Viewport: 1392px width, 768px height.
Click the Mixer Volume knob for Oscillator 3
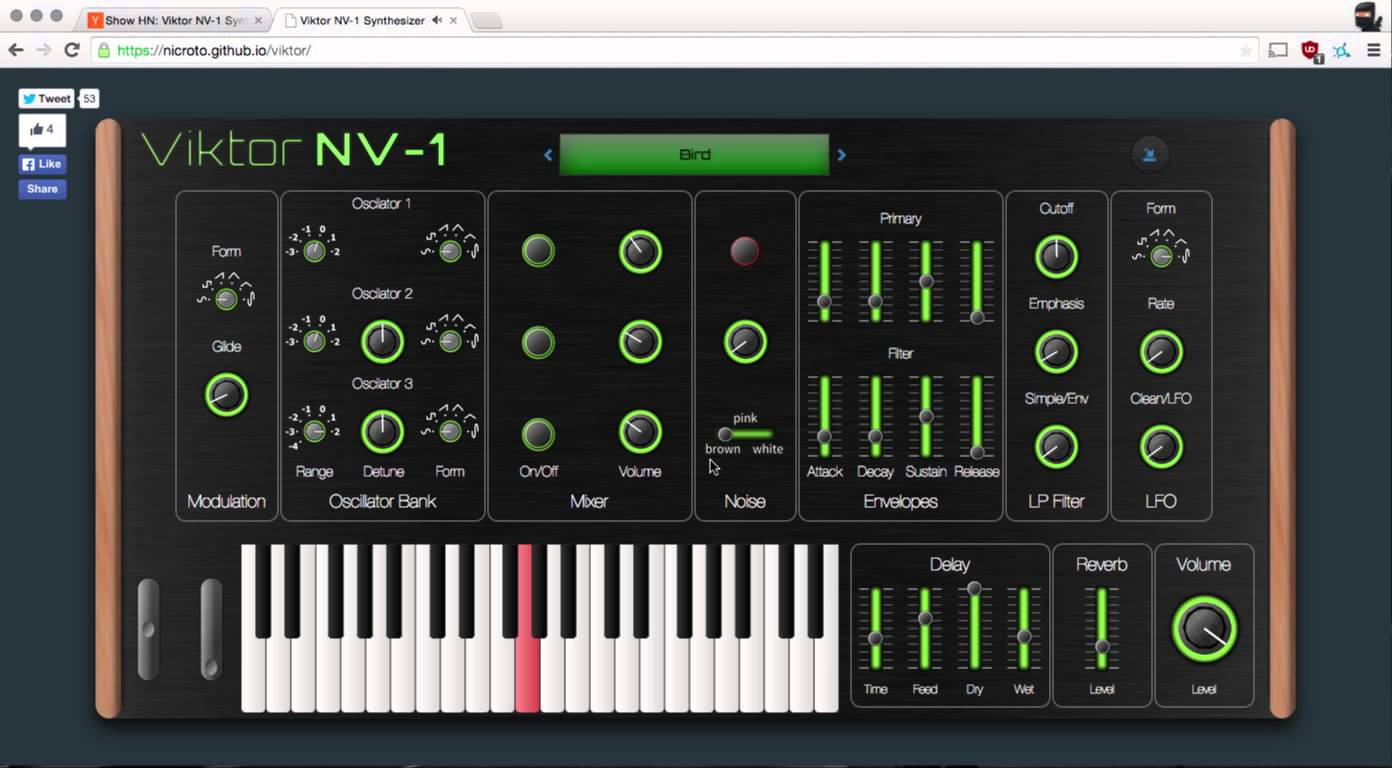pos(640,432)
